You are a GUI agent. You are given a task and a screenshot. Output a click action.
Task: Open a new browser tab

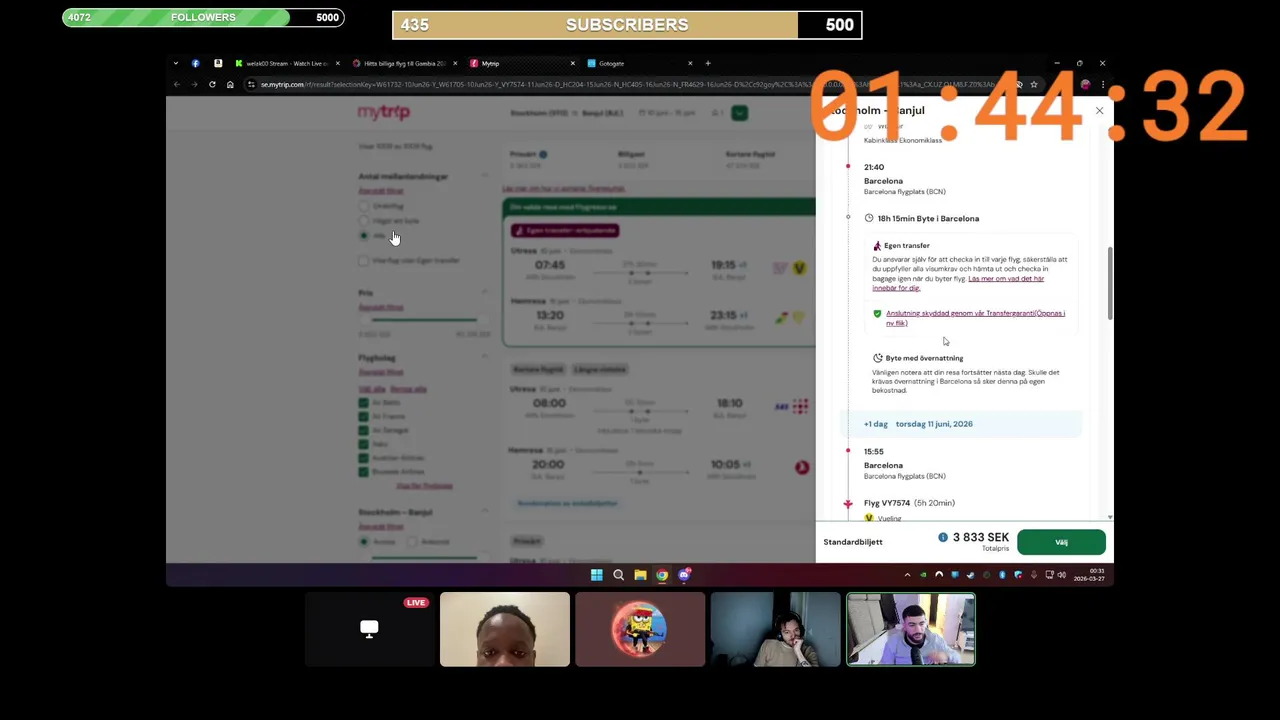(708, 63)
